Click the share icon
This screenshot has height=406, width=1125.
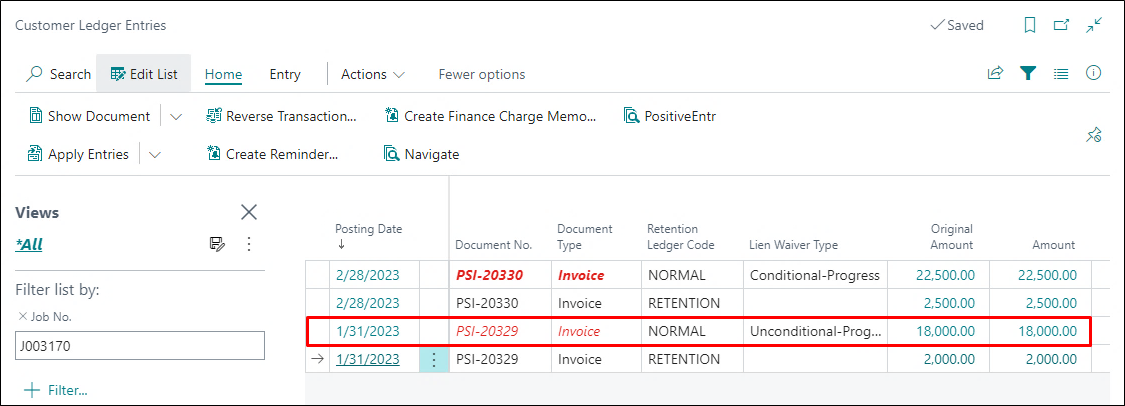tap(995, 74)
